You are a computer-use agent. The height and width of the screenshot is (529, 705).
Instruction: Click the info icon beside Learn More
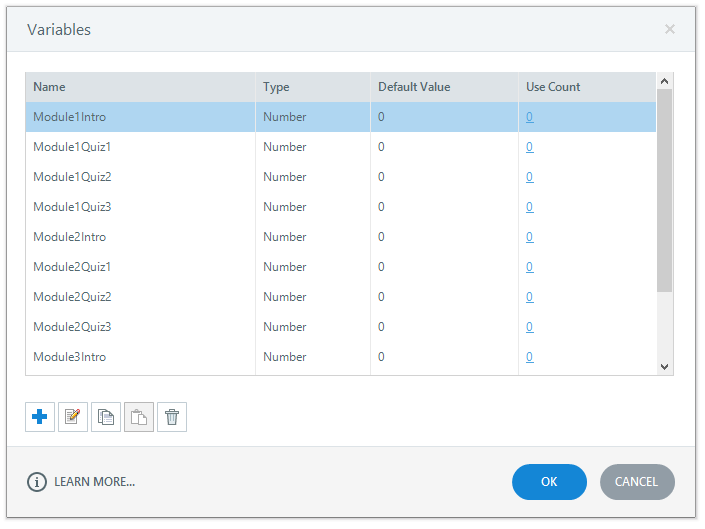pyautogui.click(x=37, y=482)
